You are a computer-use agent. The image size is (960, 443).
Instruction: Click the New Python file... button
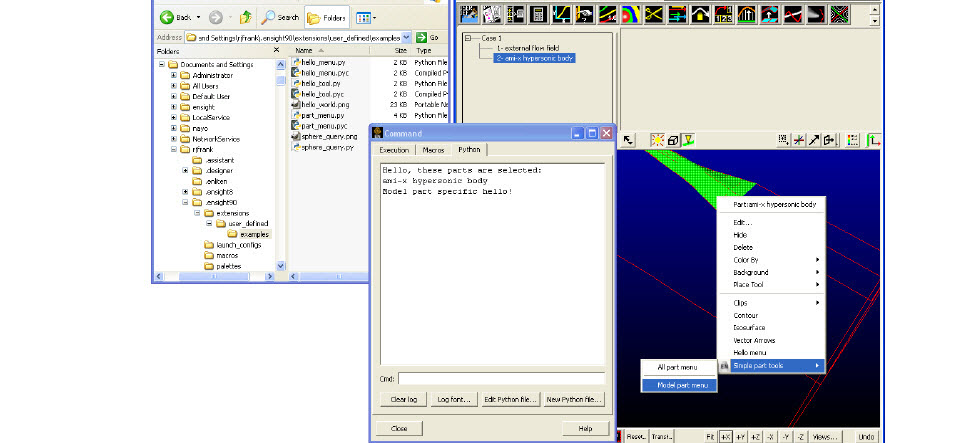coord(574,400)
